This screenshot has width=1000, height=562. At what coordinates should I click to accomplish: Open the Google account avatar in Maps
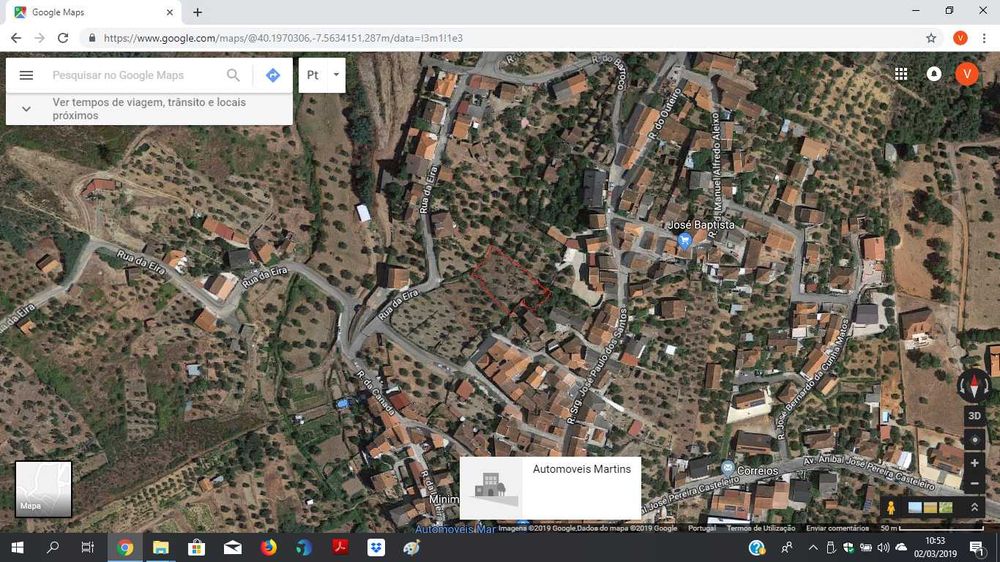tap(967, 74)
